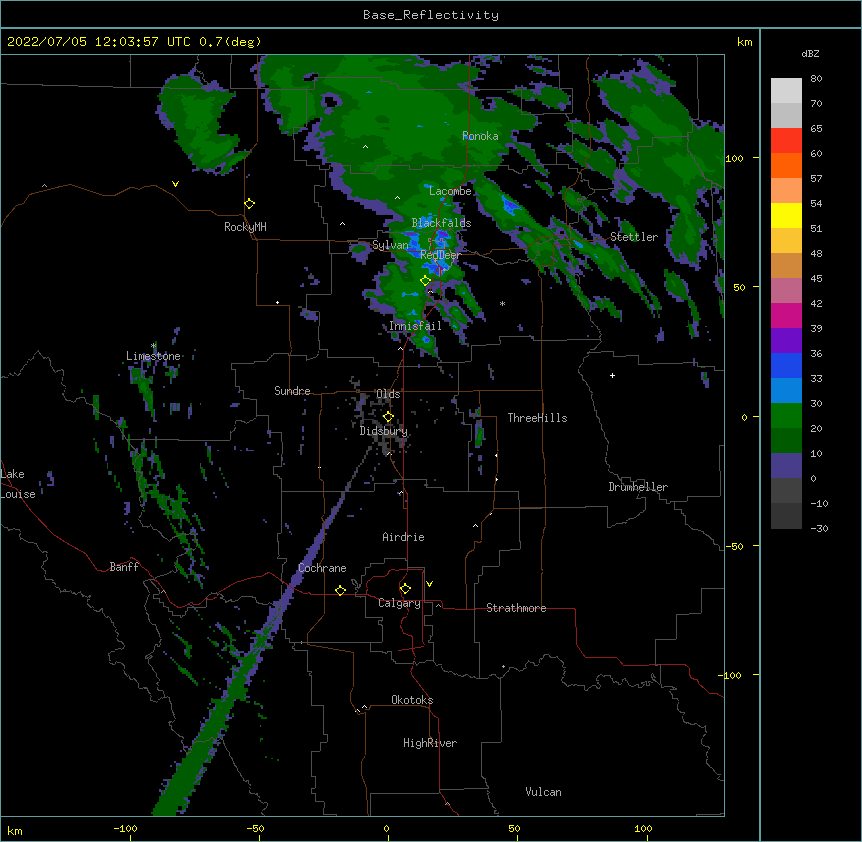Click the 2022/07/05 12:03:57 UTC timestamp
This screenshot has width=862, height=842.
[x=99, y=42]
